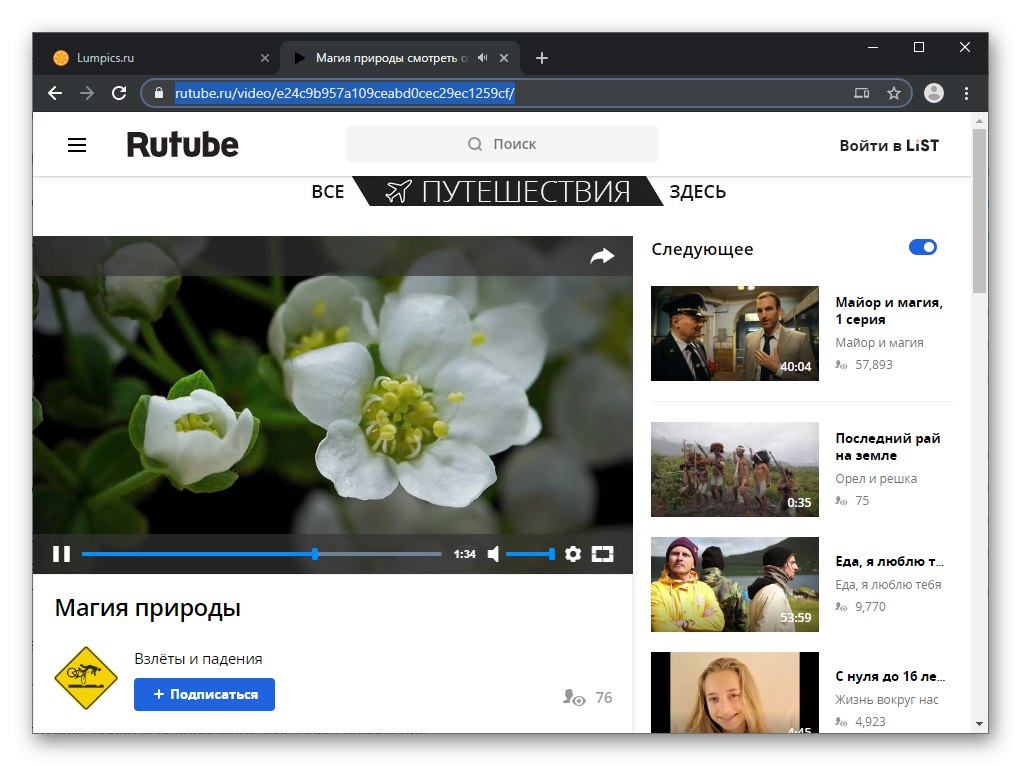Open a new browser tab

(x=542, y=58)
